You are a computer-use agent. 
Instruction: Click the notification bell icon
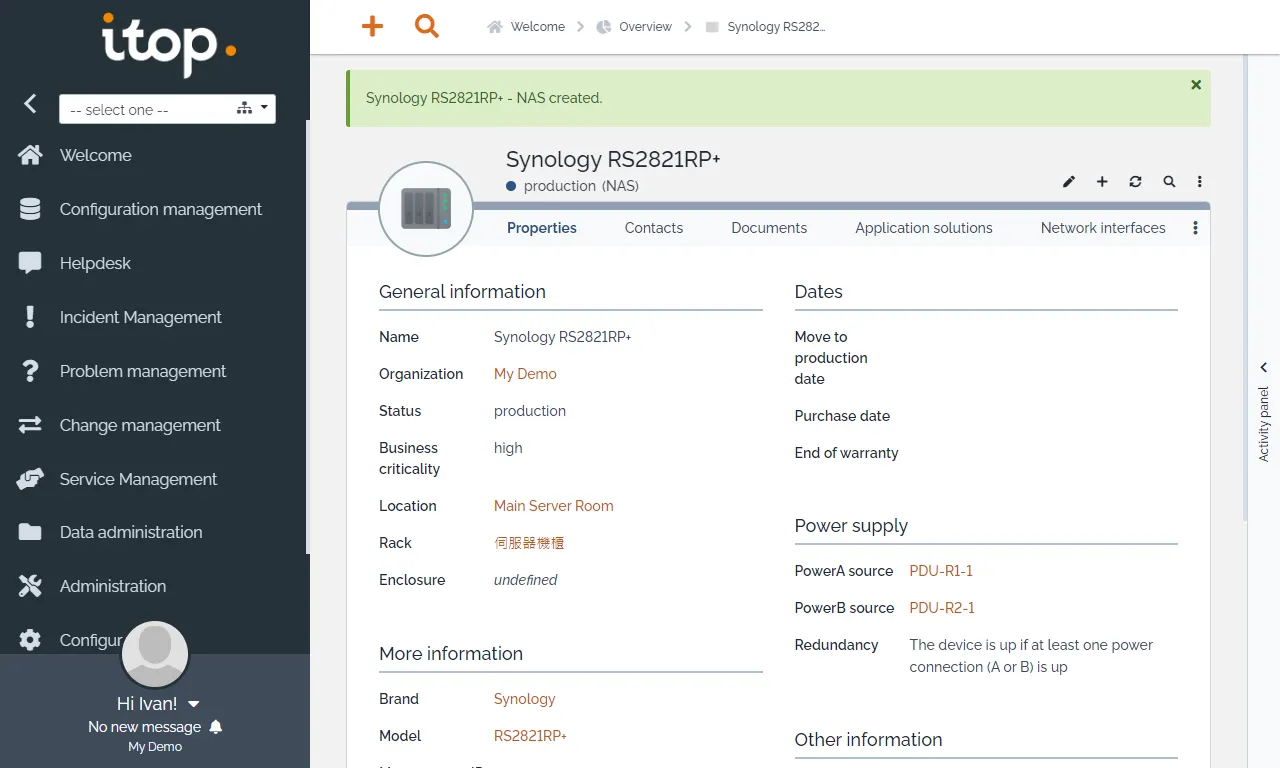tap(216, 727)
